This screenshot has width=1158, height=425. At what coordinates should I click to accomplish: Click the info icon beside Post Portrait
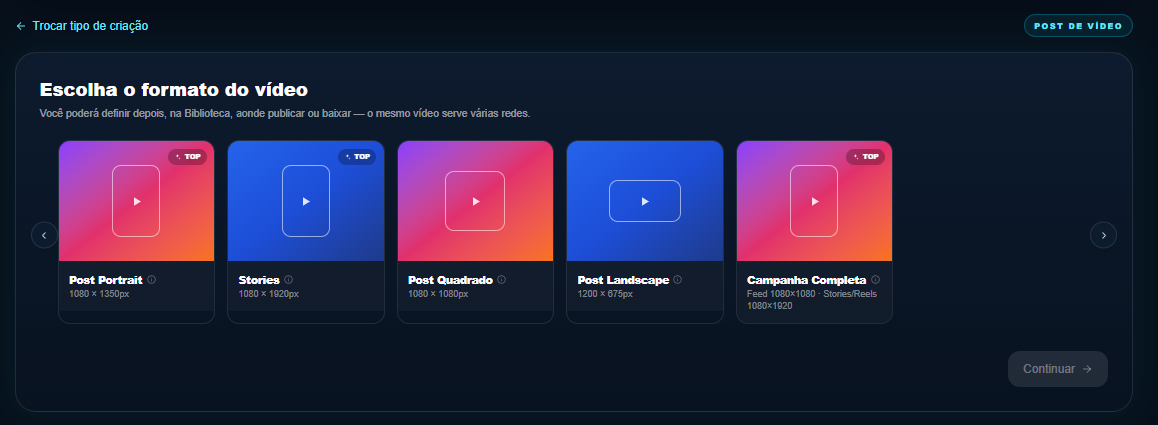click(151, 280)
